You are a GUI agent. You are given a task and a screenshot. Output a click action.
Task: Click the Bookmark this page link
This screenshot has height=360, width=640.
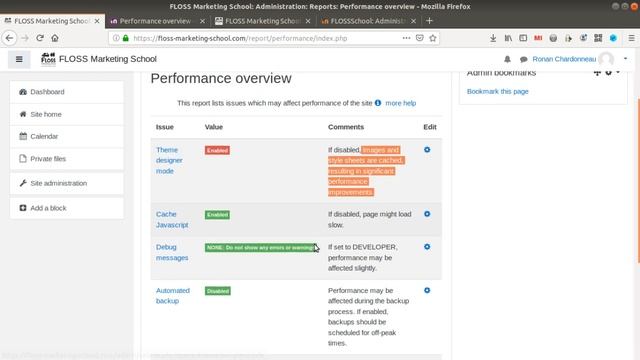pyautogui.click(x=498, y=91)
